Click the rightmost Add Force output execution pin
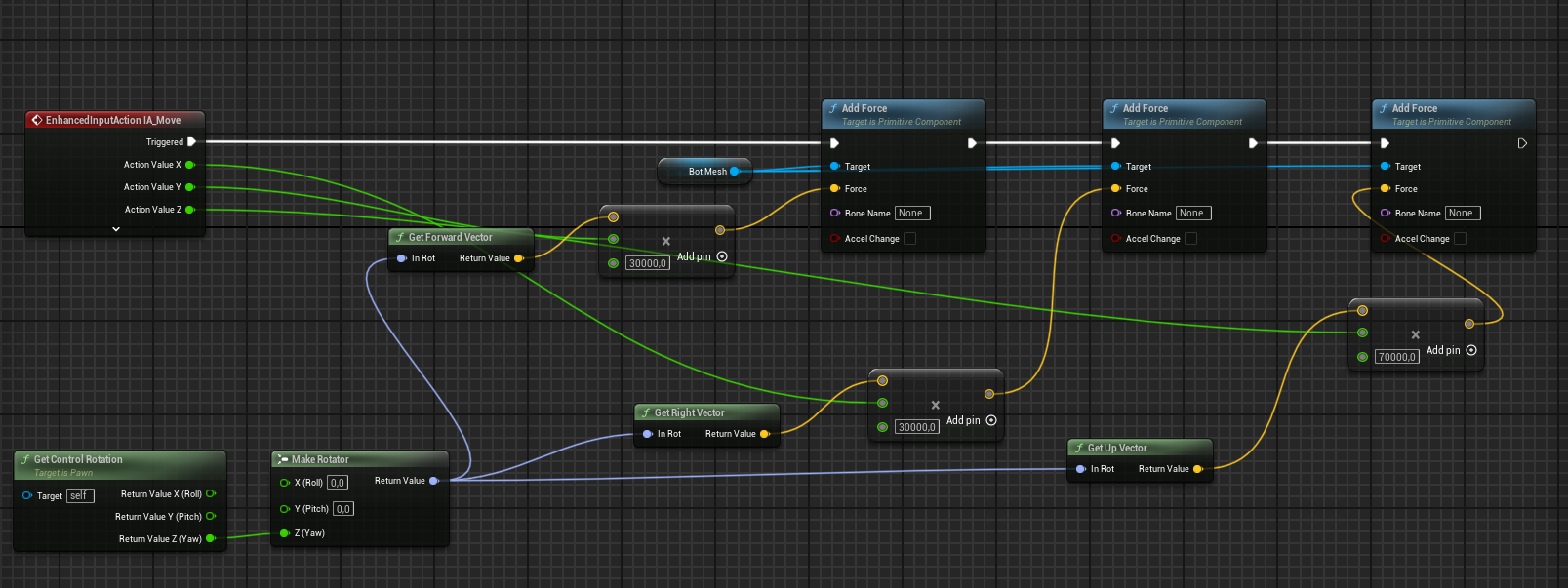This screenshot has height=588, width=1568. pos(1522,143)
